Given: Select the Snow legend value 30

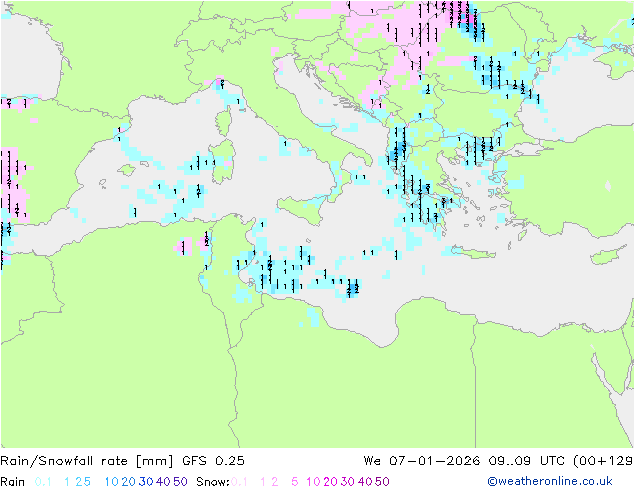Looking at the screenshot, I should click(x=348, y=482).
